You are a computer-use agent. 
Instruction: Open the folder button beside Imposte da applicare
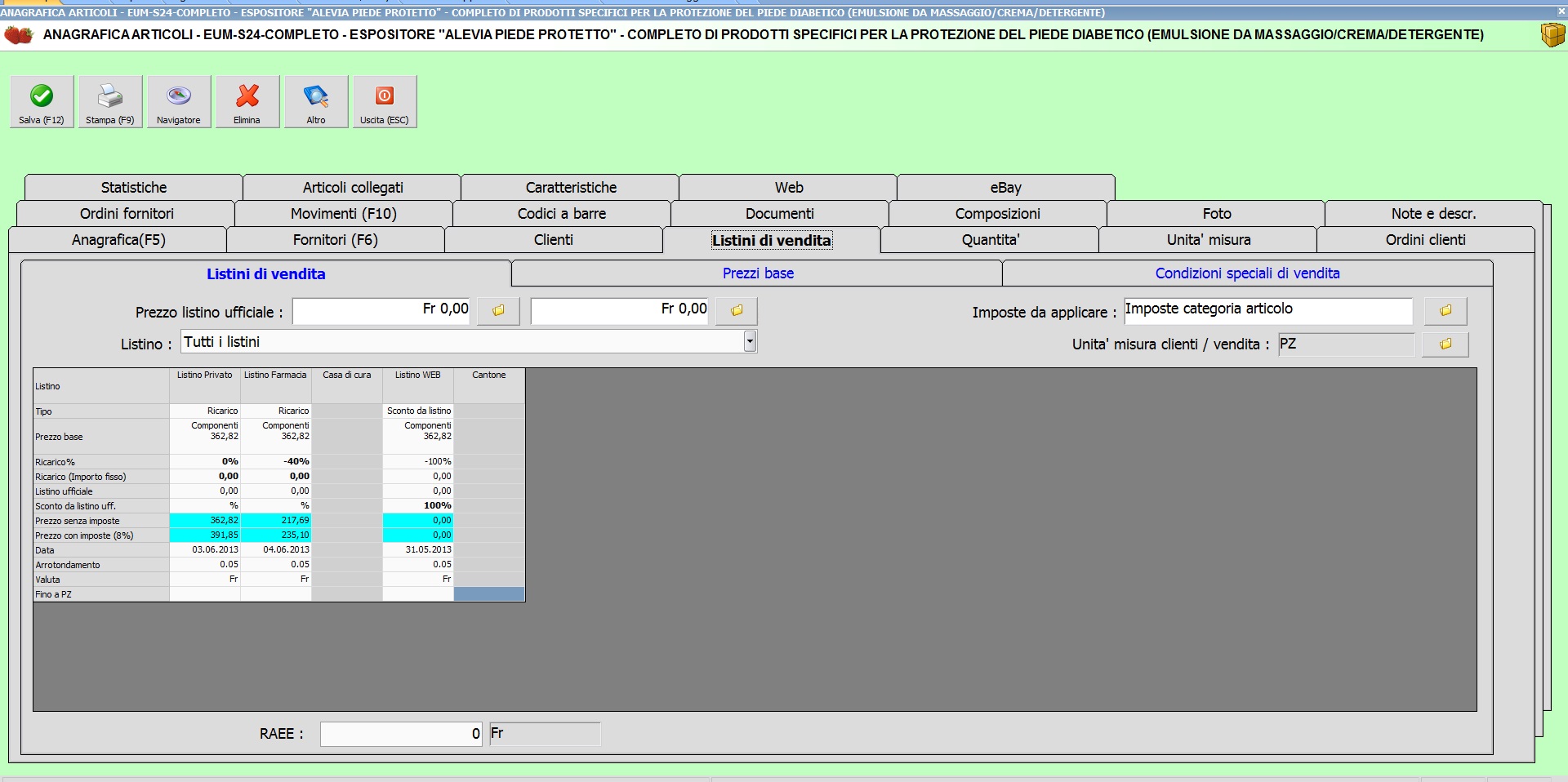[1445, 311]
